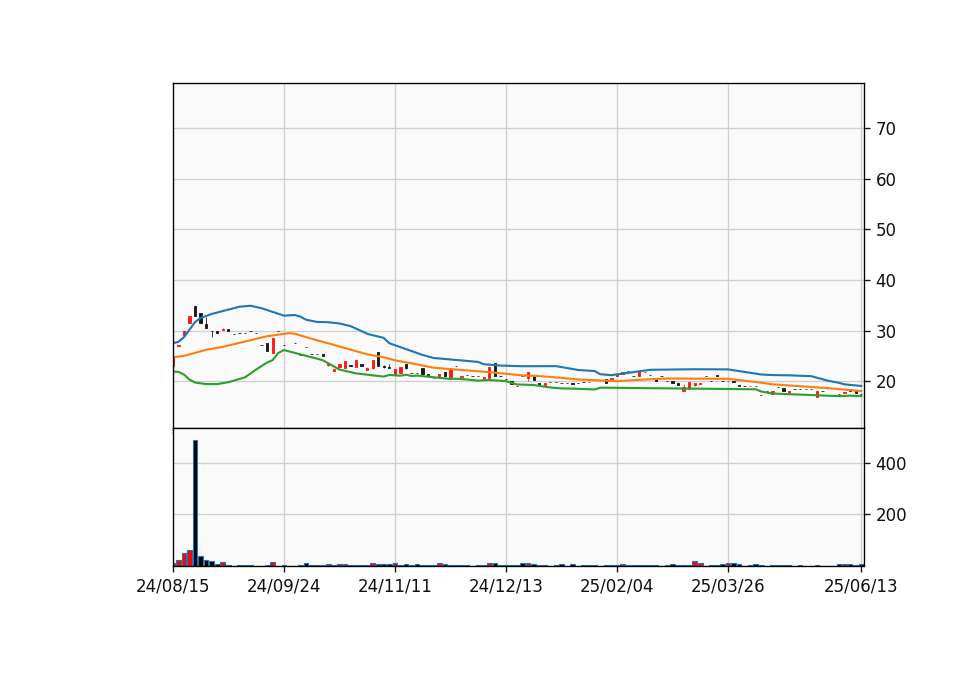Click the peak of the orange moving average
960x690 pixels.
[289, 333]
